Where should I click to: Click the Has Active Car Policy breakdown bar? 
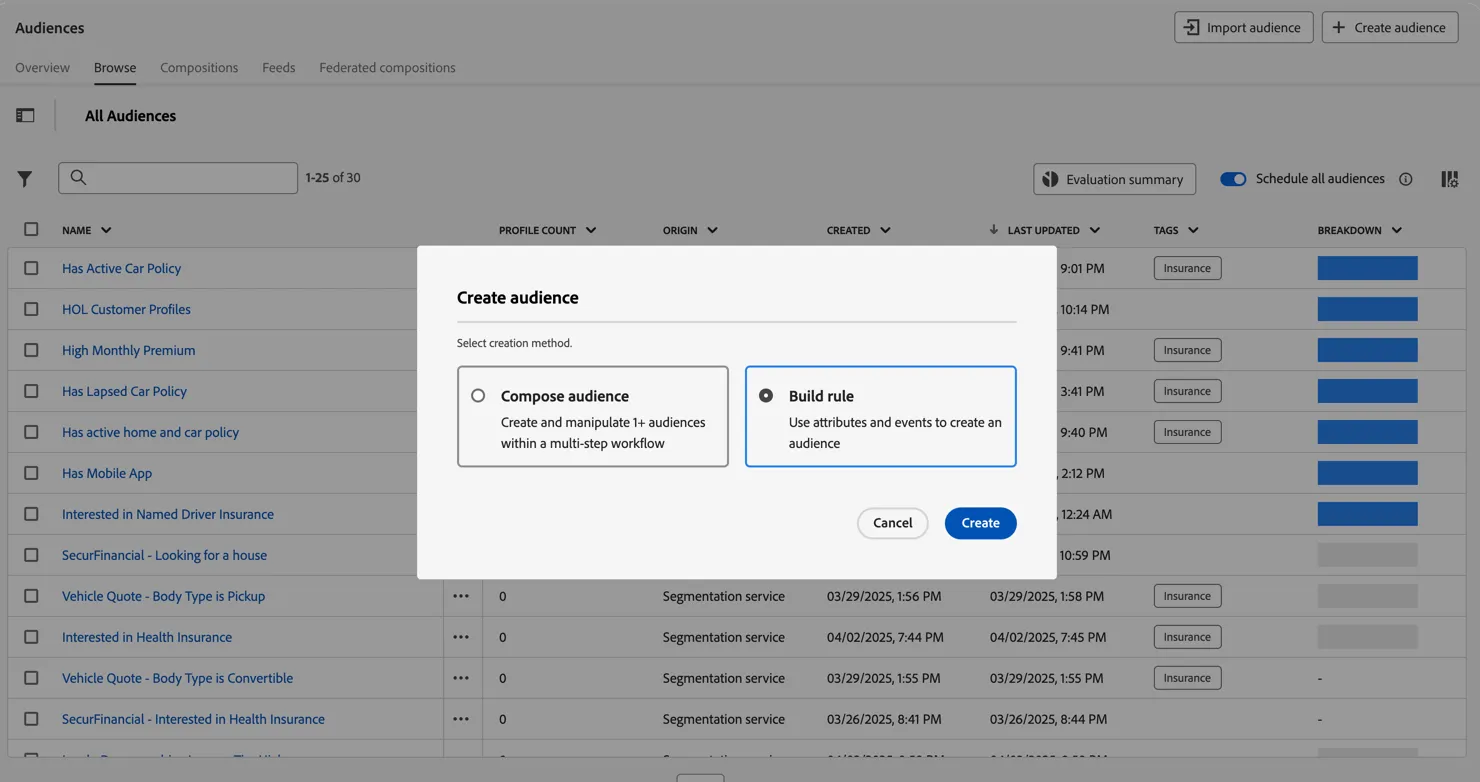(1367, 268)
